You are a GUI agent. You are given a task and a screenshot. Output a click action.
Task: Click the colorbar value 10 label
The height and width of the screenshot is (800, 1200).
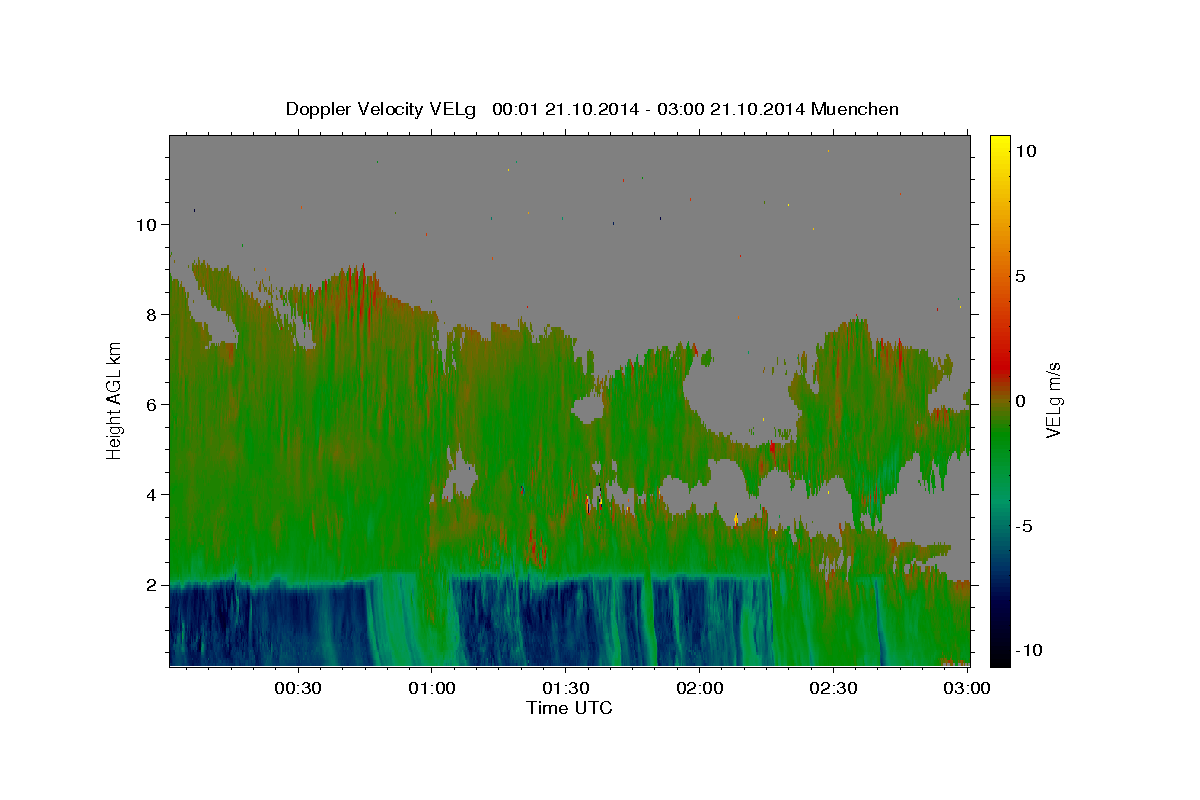click(1025, 151)
